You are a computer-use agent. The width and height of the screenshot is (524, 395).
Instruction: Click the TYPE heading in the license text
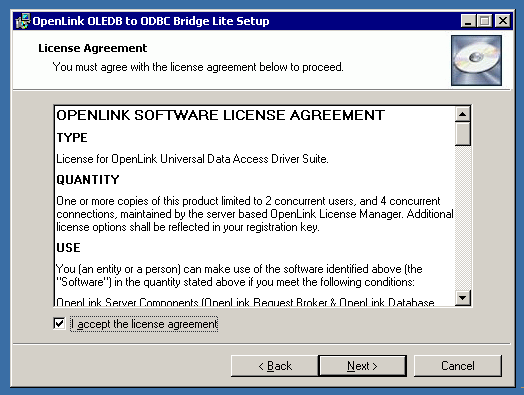click(x=72, y=138)
